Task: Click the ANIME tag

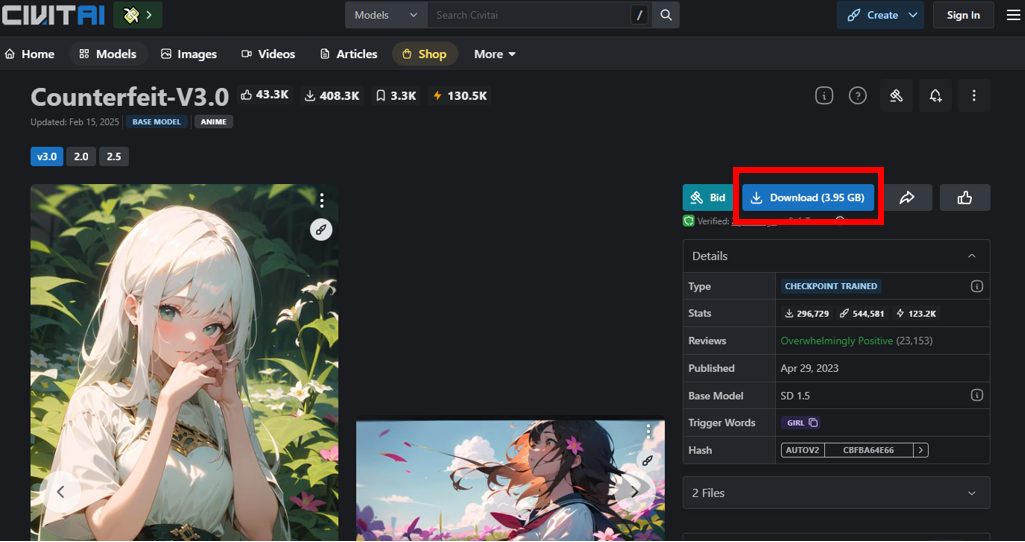Action: click(x=213, y=122)
